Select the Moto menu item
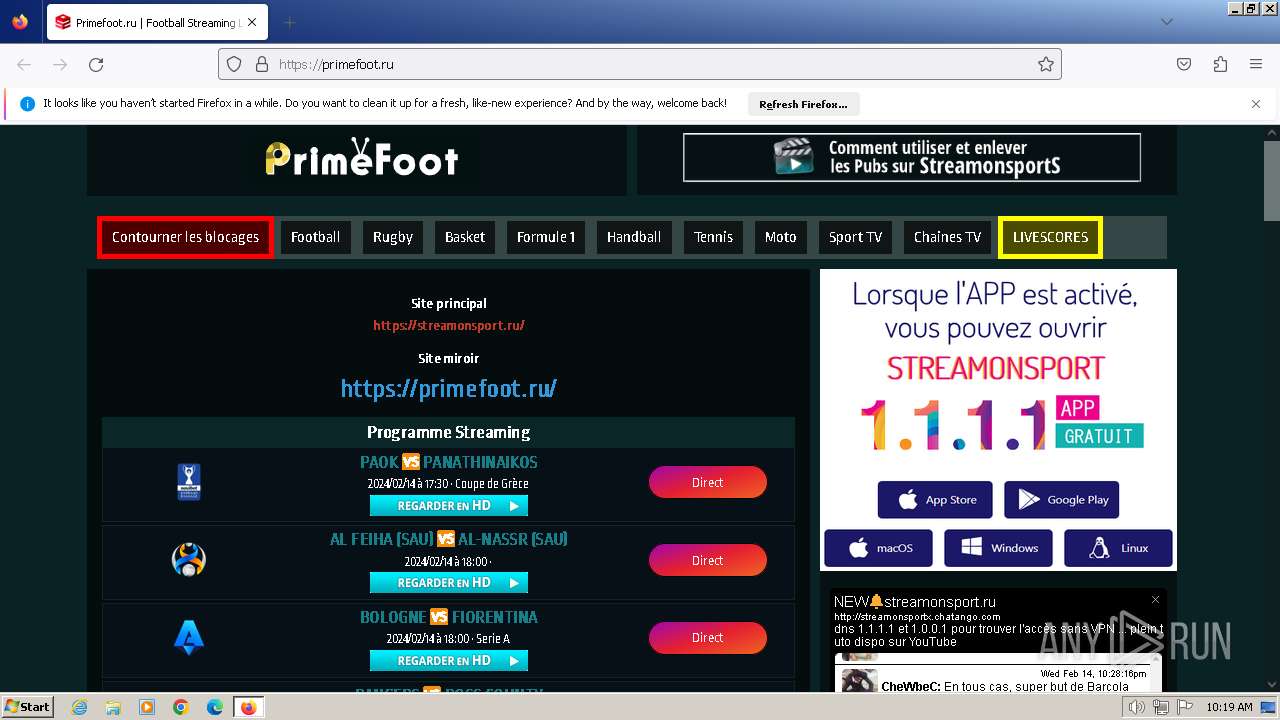Screen dimensions: 1280x720 (x=781, y=237)
